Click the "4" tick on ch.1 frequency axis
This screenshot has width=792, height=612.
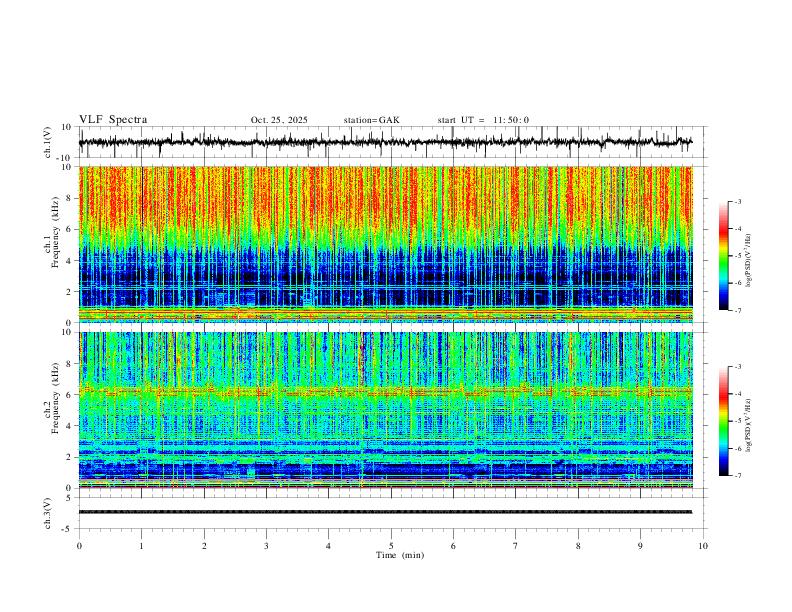pos(70,261)
